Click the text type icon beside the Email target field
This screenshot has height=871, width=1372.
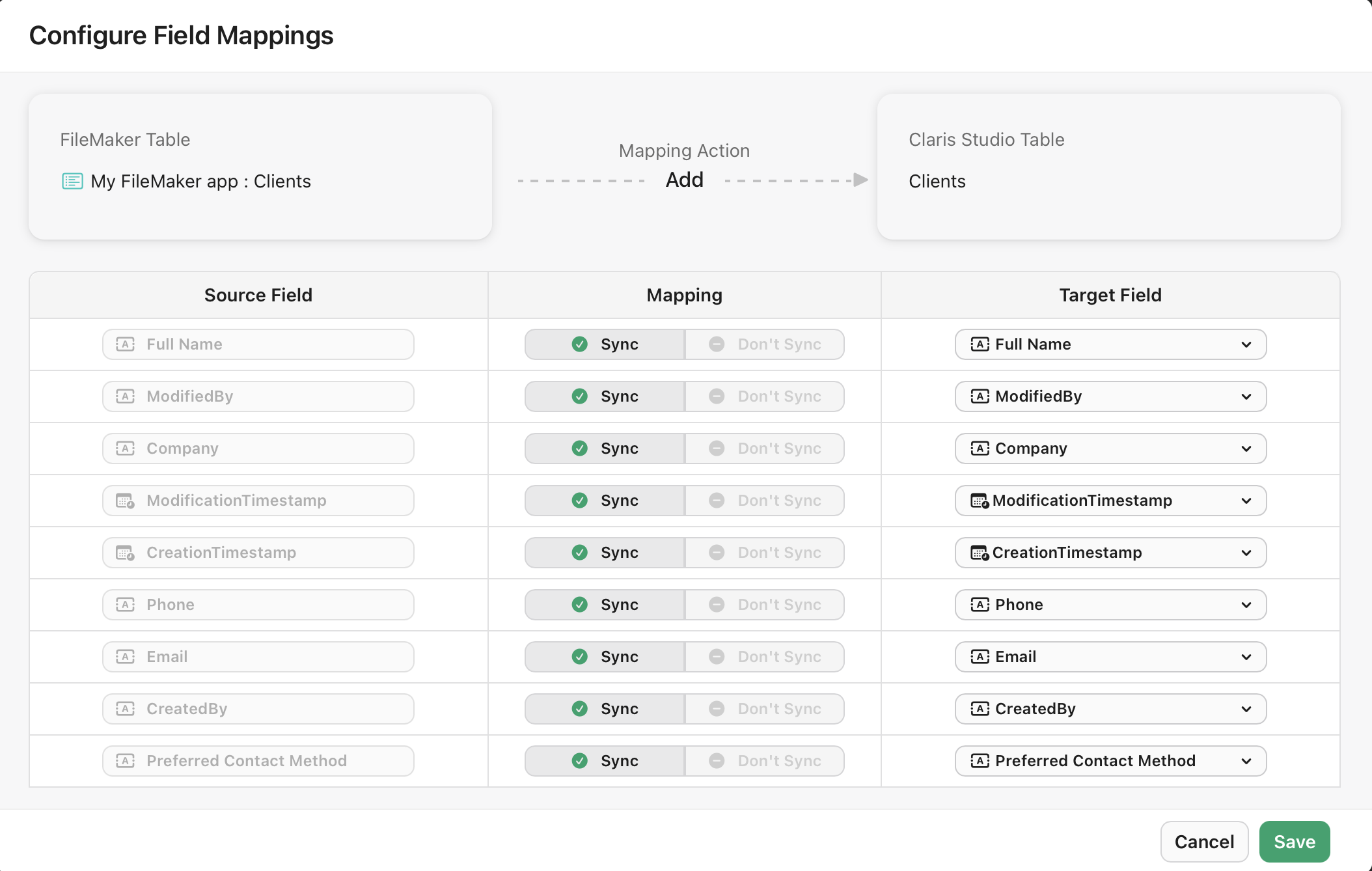pos(978,656)
